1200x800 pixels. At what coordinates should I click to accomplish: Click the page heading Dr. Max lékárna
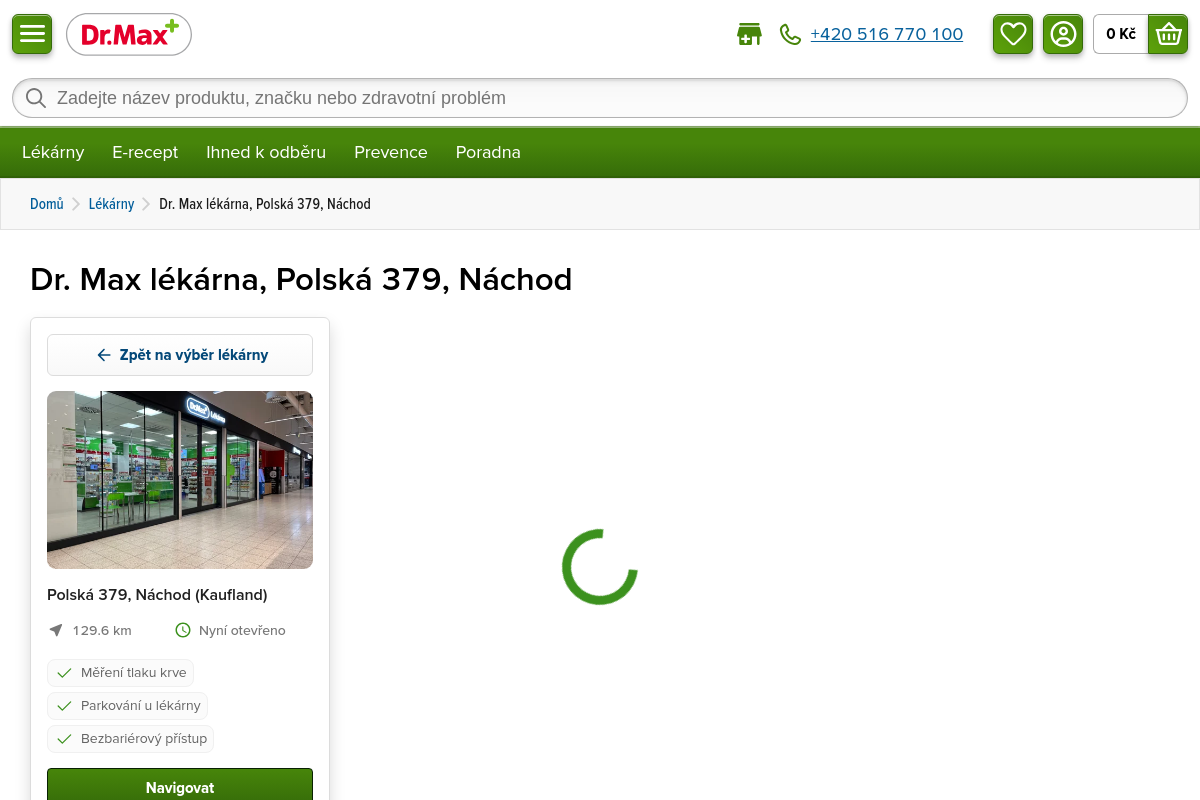301,279
